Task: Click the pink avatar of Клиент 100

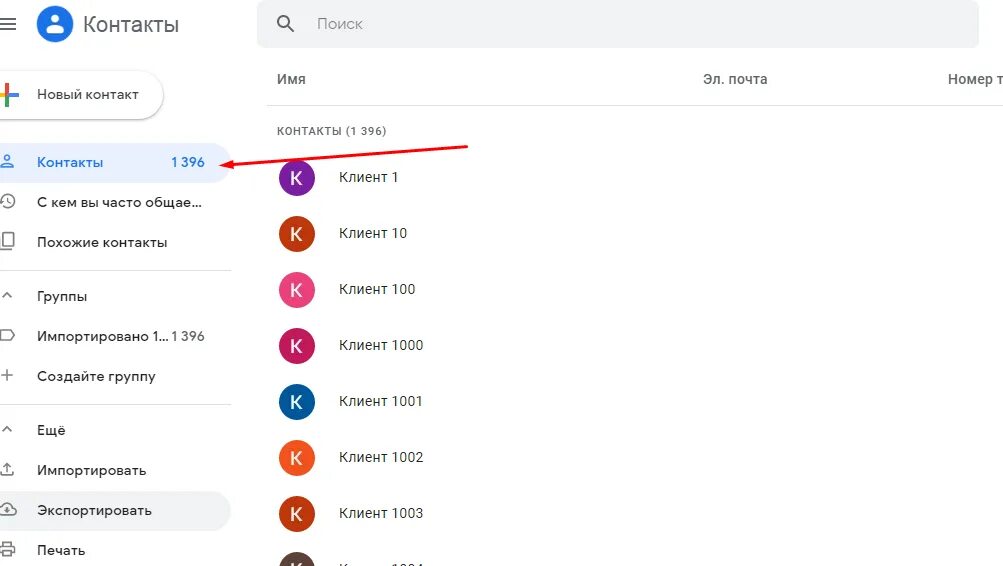Action: click(x=297, y=290)
